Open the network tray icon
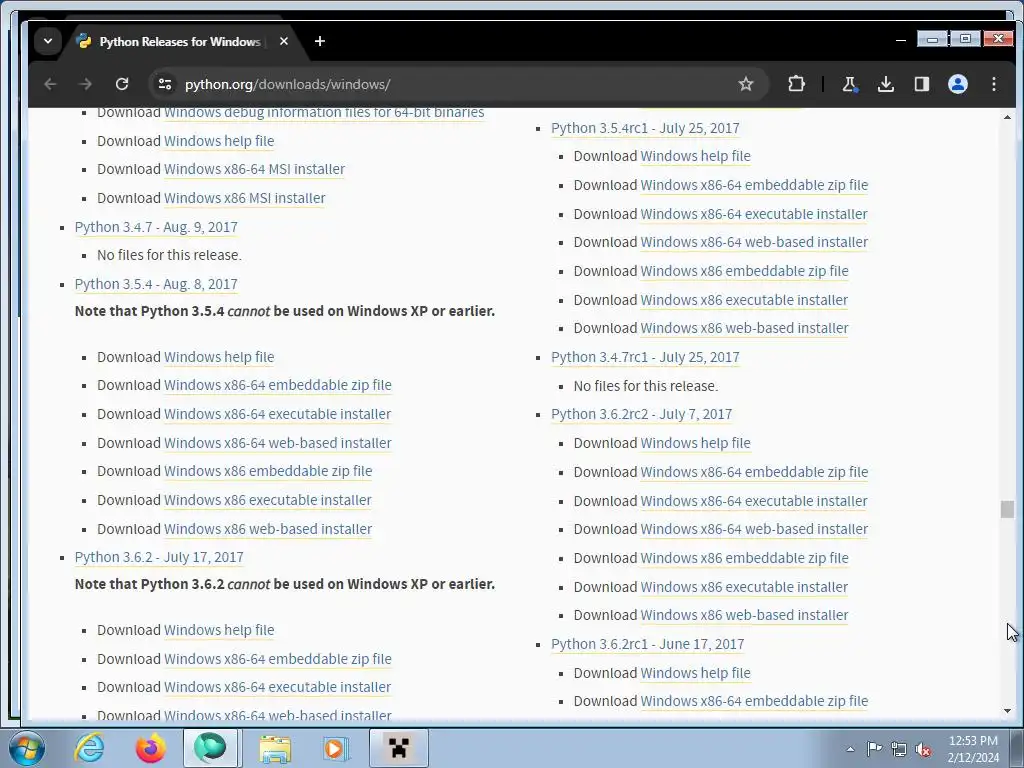 click(899, 749)
